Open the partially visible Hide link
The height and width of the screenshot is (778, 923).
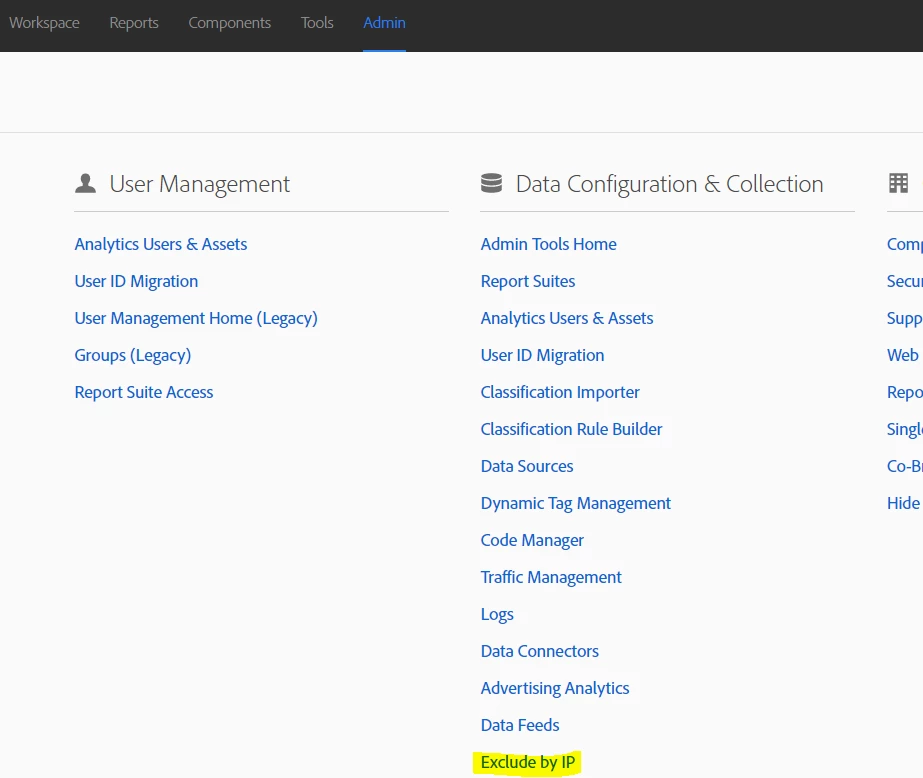click(x=903, y=503)
